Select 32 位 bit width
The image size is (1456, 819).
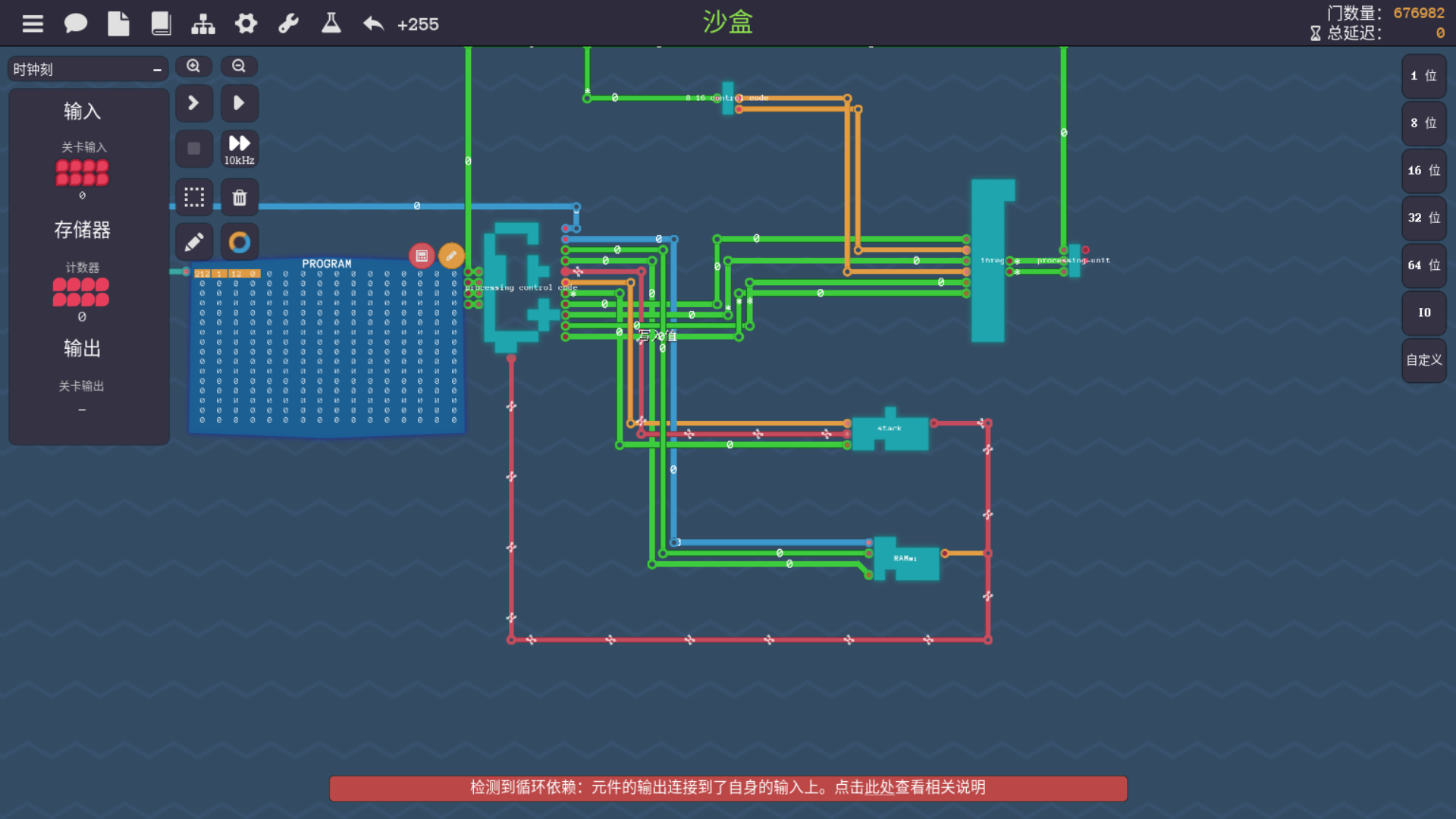point(1423,218)
